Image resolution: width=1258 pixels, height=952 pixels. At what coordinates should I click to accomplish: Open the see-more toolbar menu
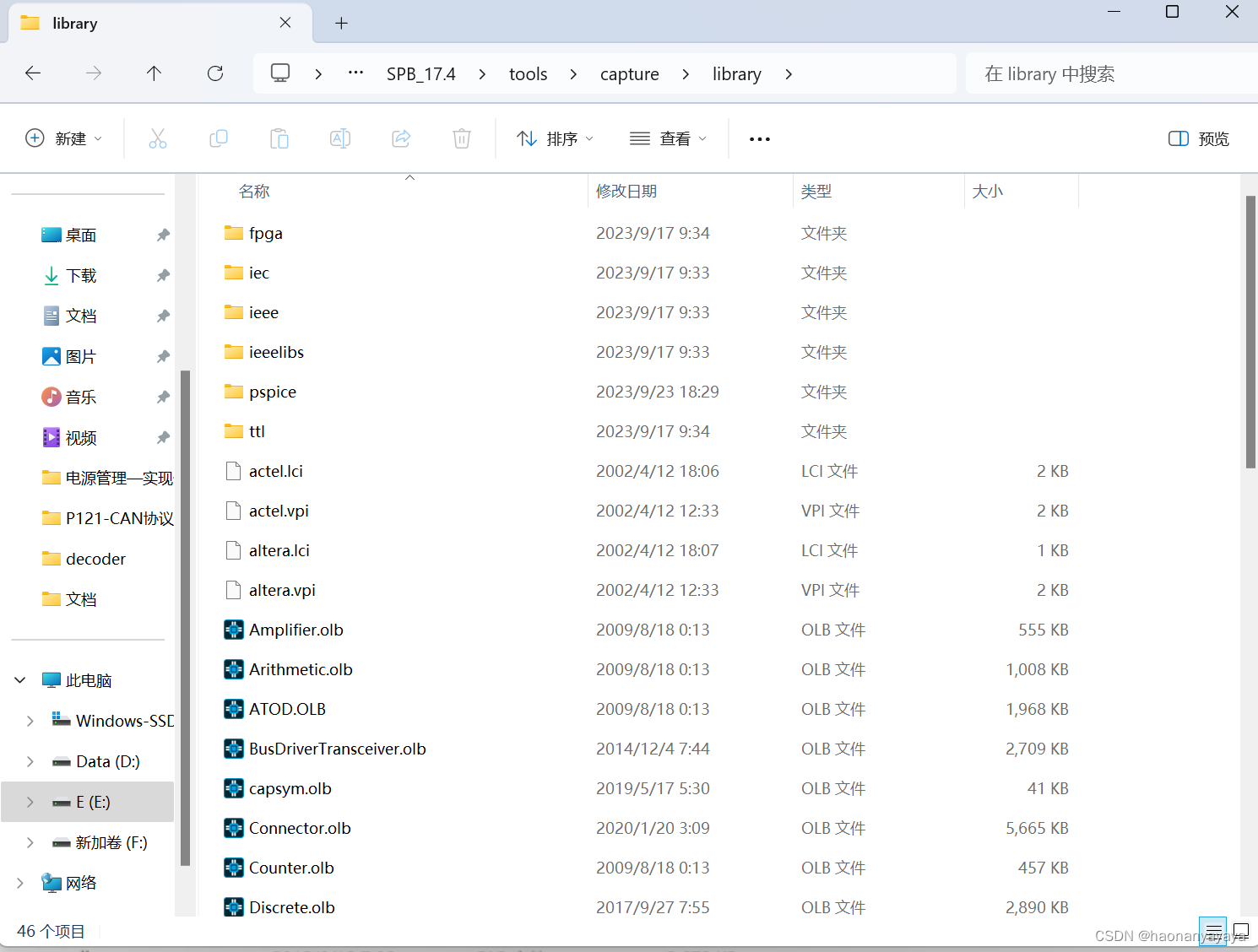pos(758,138)
